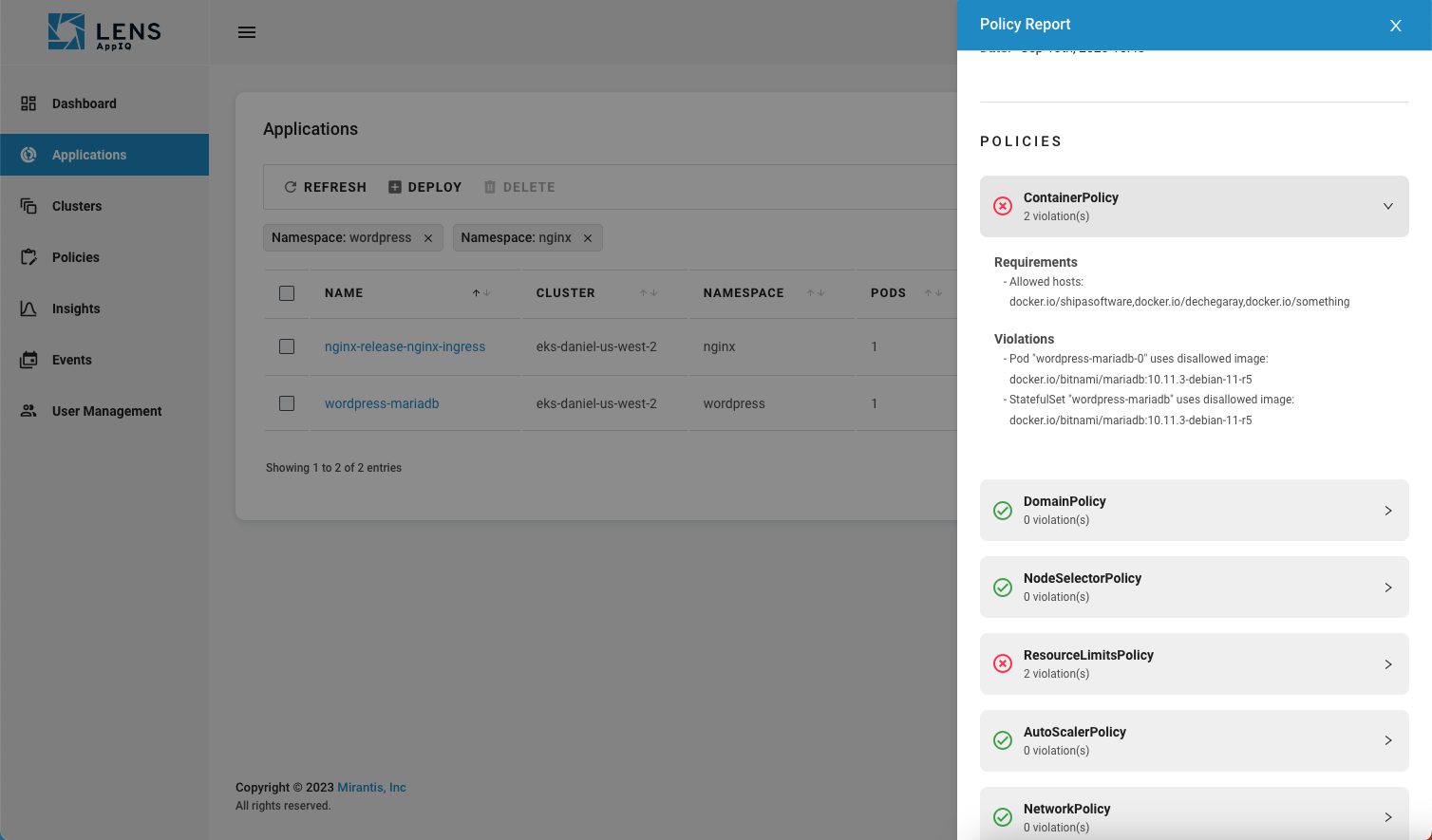The image size is (1432, 840).
Task: Sort by the NAMESPACE column arrows
Action: pos(816,293)
